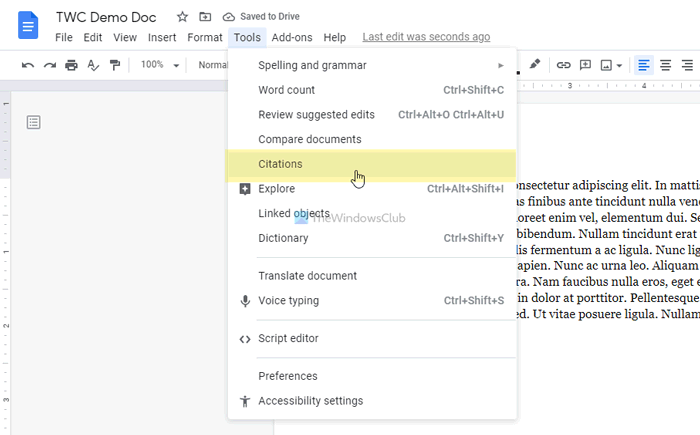Insert a link with chain icon

tap(563, 65)
